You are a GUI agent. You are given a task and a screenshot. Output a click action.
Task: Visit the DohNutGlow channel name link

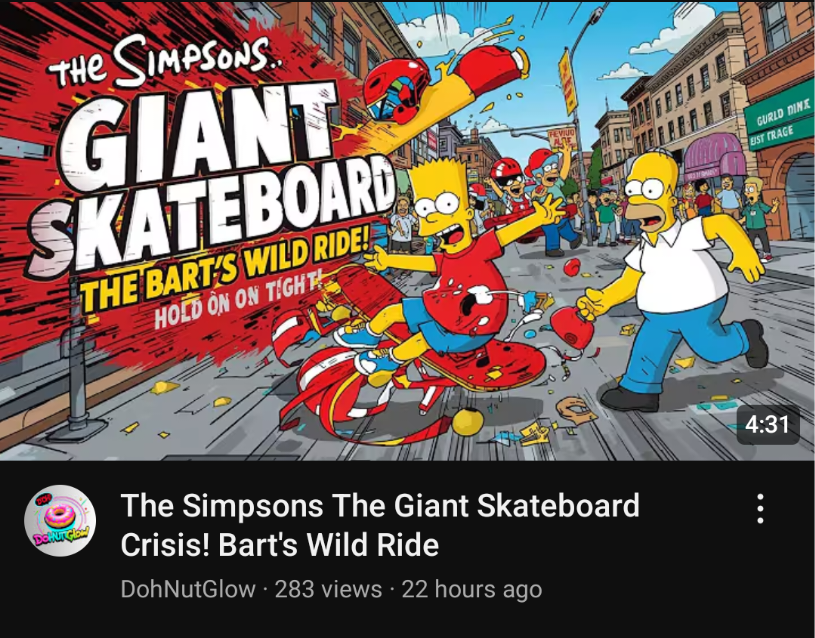click(188, 589)
